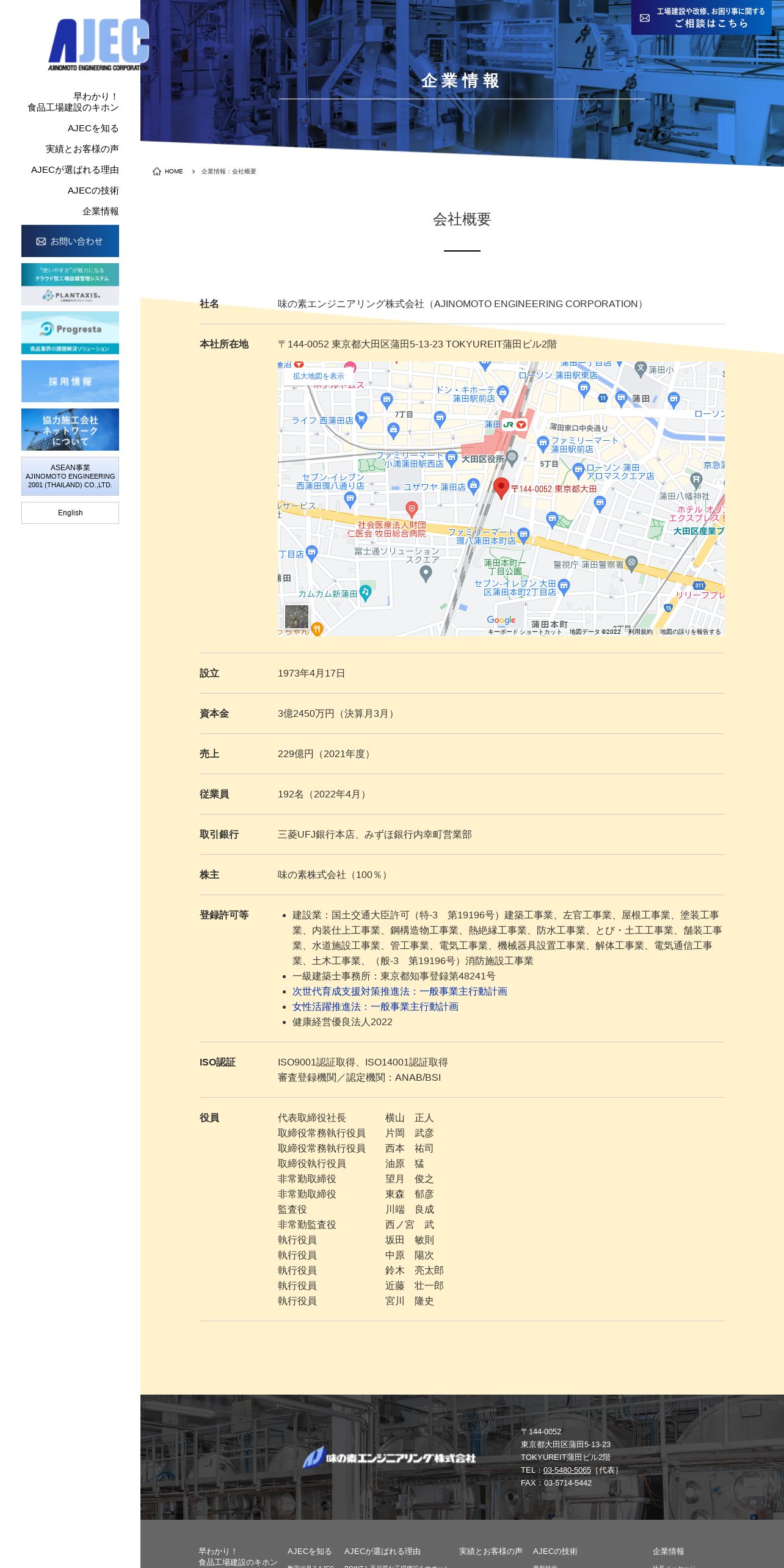This screenshot has height=1568, width=784.
Task: Open AJECが選ばれる理由 sidebar menu item
Action: [x=74, y=170]
